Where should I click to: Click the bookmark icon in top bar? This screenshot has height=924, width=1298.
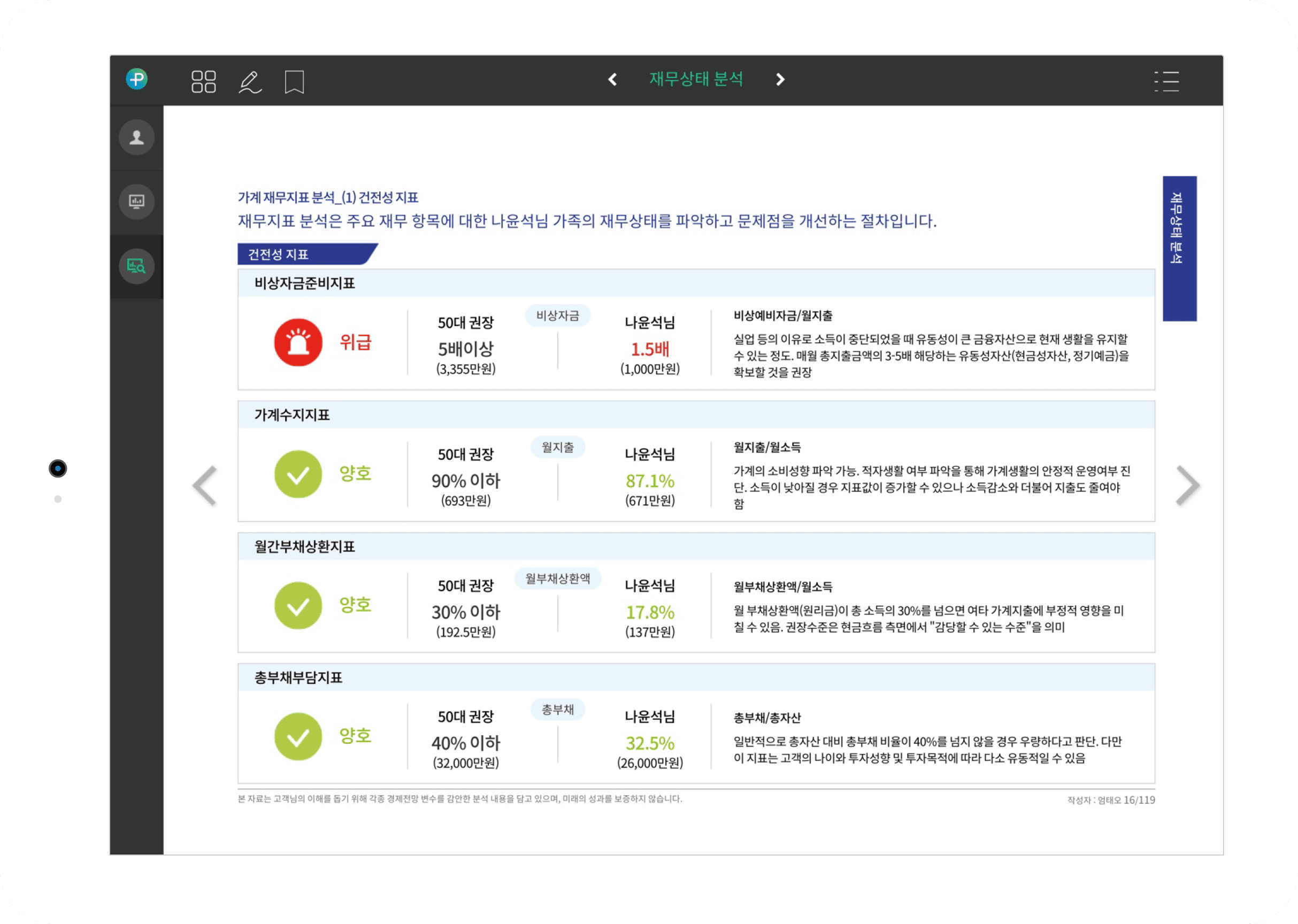(294, 82)
